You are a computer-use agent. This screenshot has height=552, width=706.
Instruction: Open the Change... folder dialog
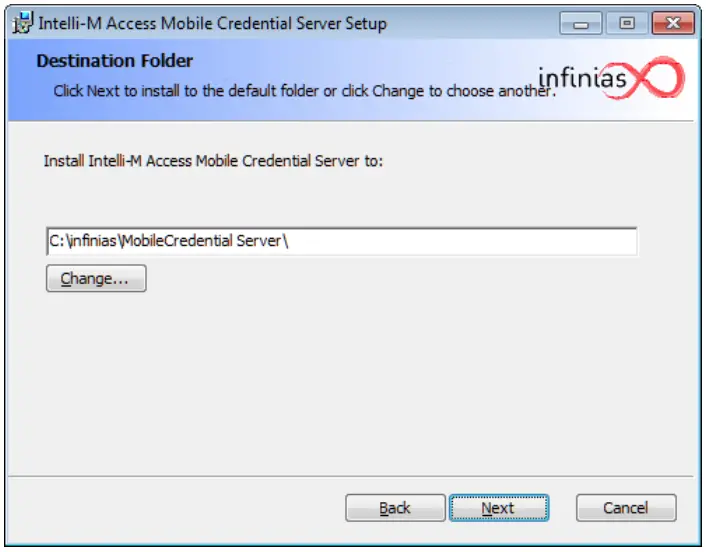click(96, 278)
